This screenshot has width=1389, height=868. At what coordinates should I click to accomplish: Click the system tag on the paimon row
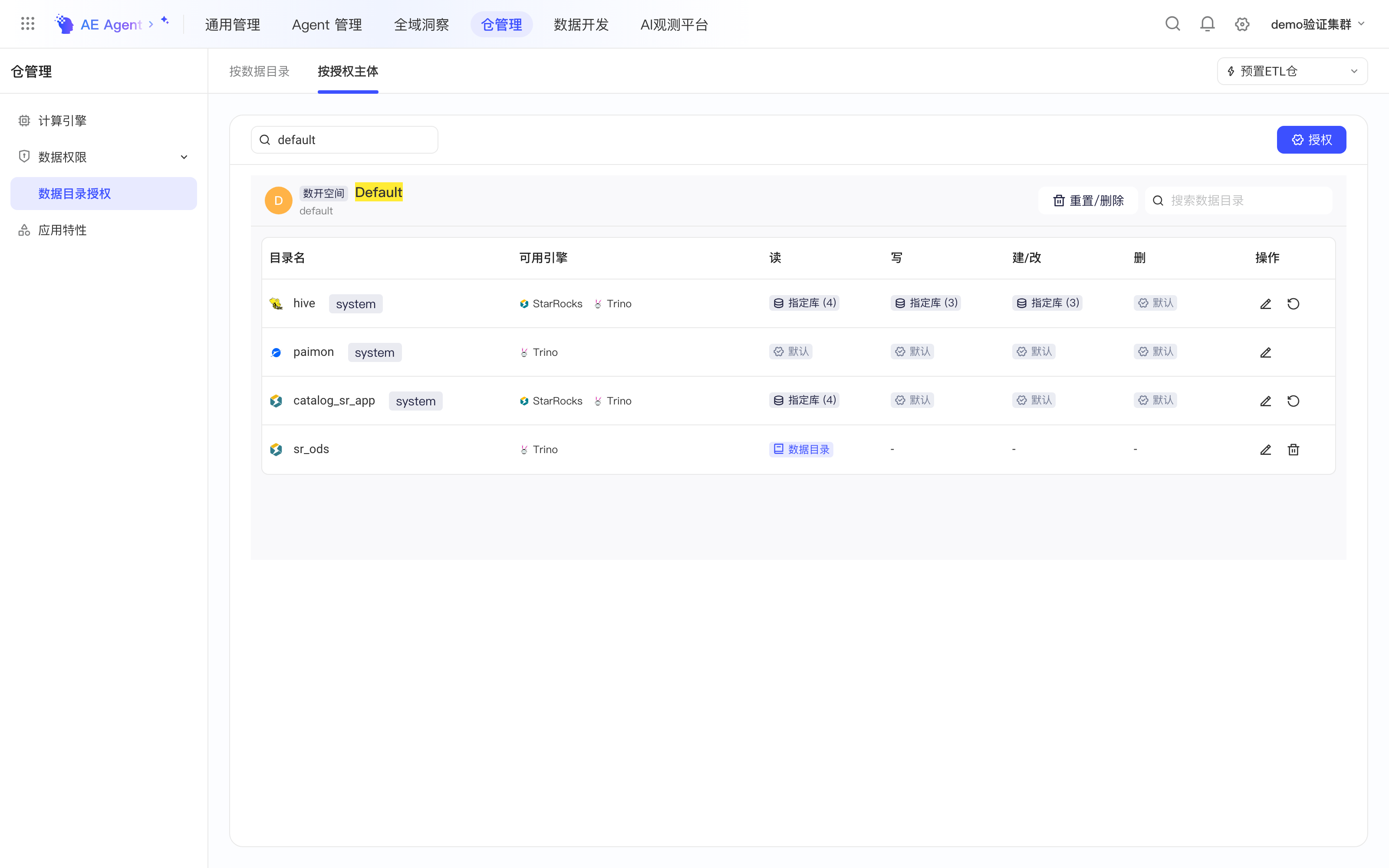click(x=374, y=352)
